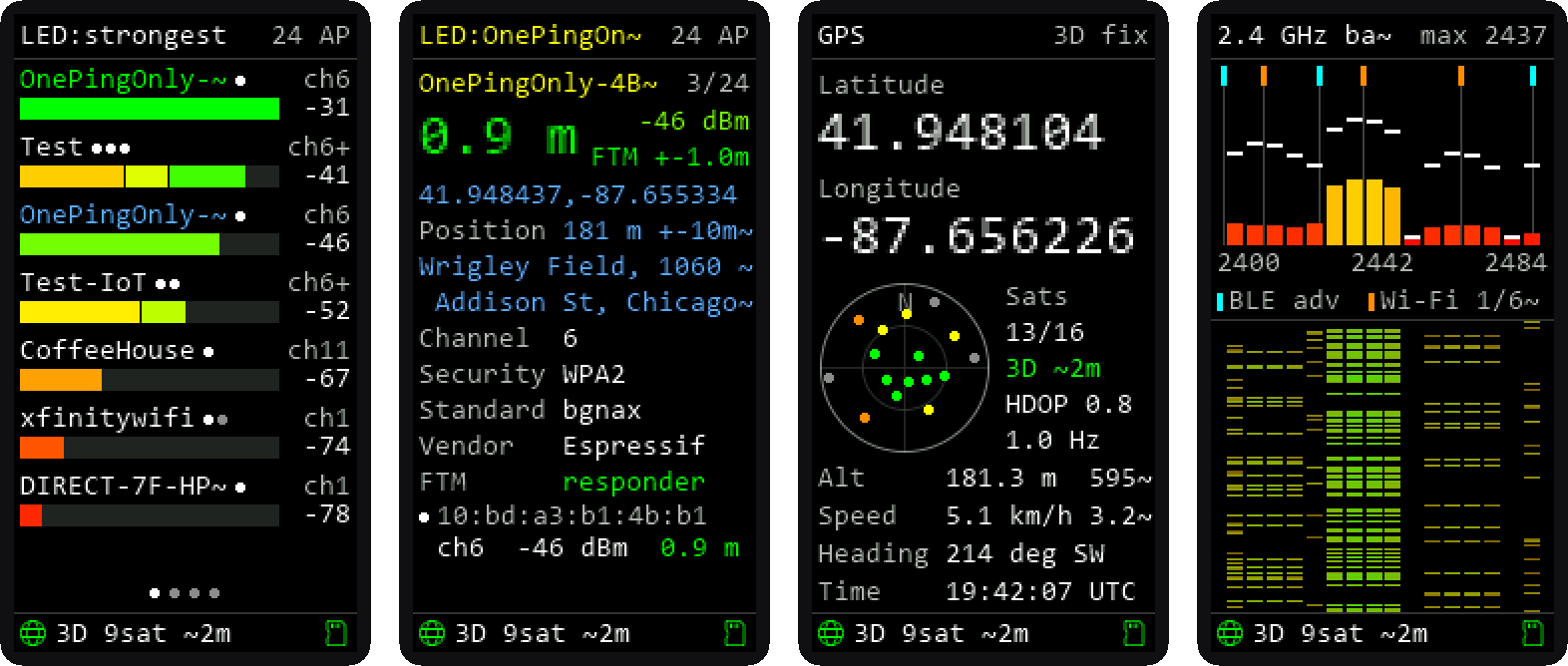Click the Security WPA2 row
The image size is (1568, 666).
[523, 374]
